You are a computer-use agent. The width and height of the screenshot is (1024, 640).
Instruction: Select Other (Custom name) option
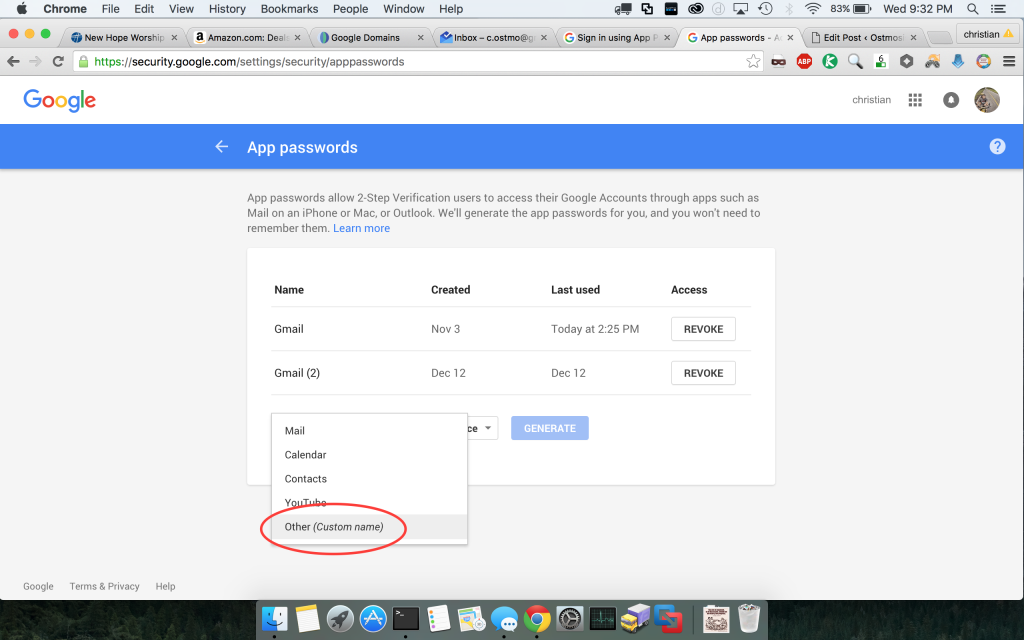[x=369, y=527]
